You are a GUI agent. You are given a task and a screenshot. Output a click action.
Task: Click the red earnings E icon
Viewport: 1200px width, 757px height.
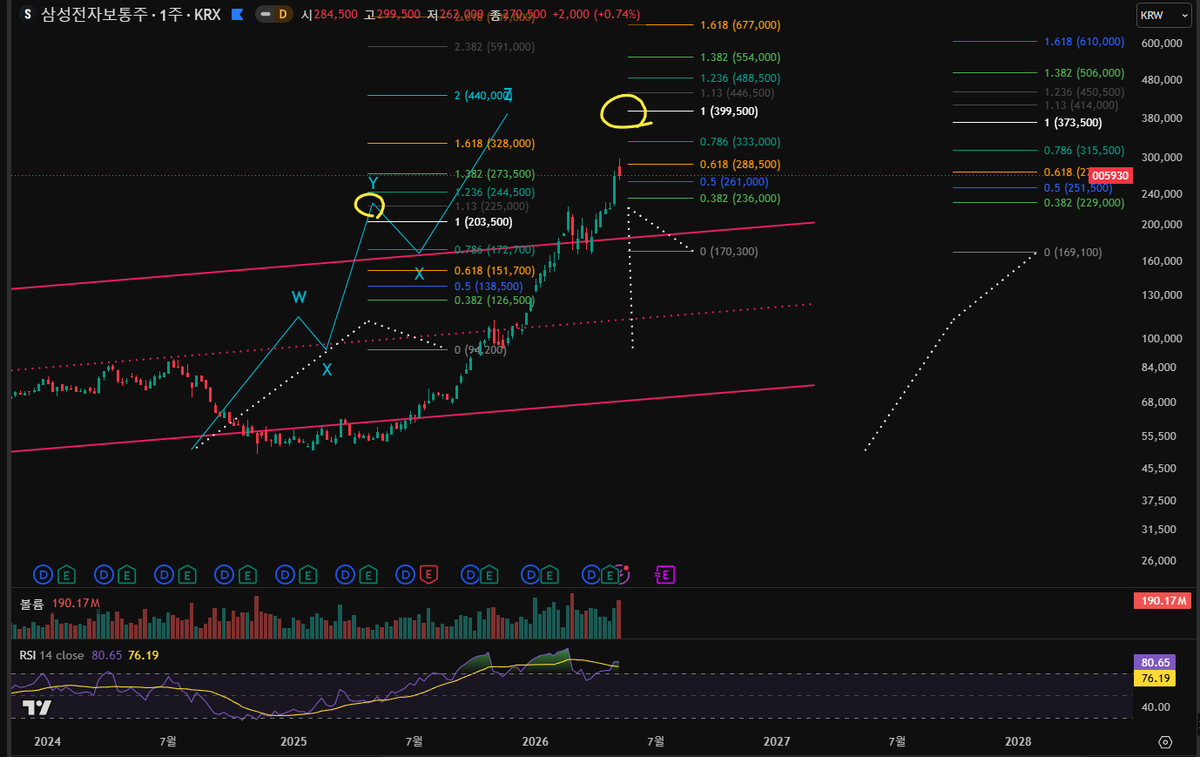tap(429, 574)
